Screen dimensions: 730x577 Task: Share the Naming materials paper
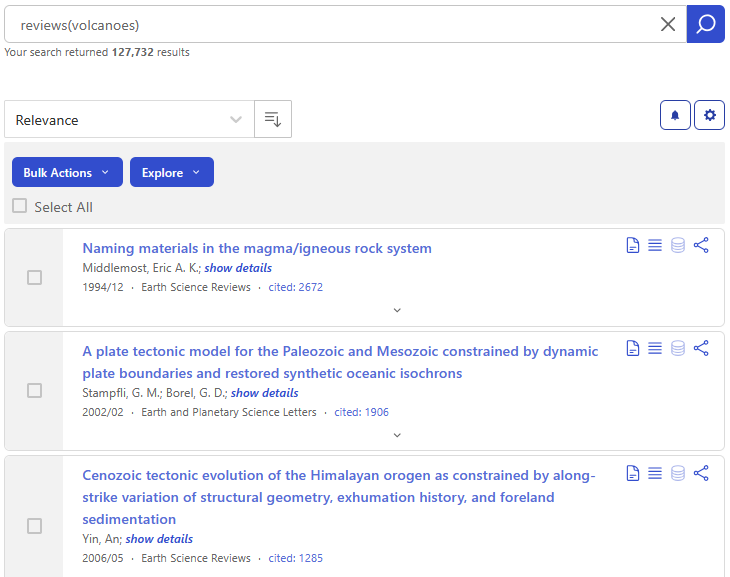click(x=701, y=245)
